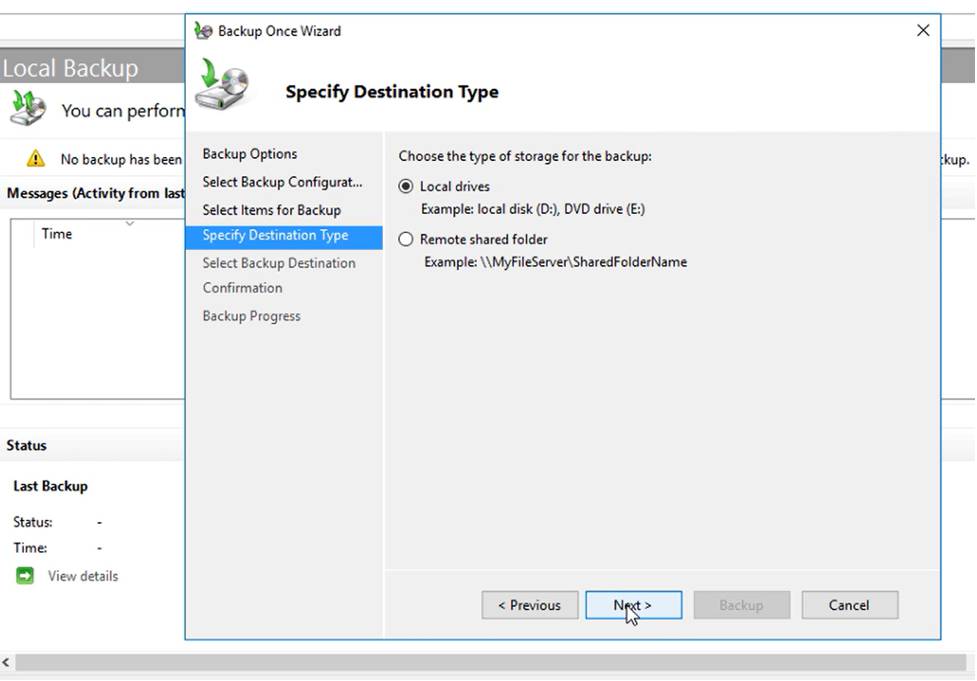Click the disk backup icon in wizard header
977x681 pixels.
222,85
